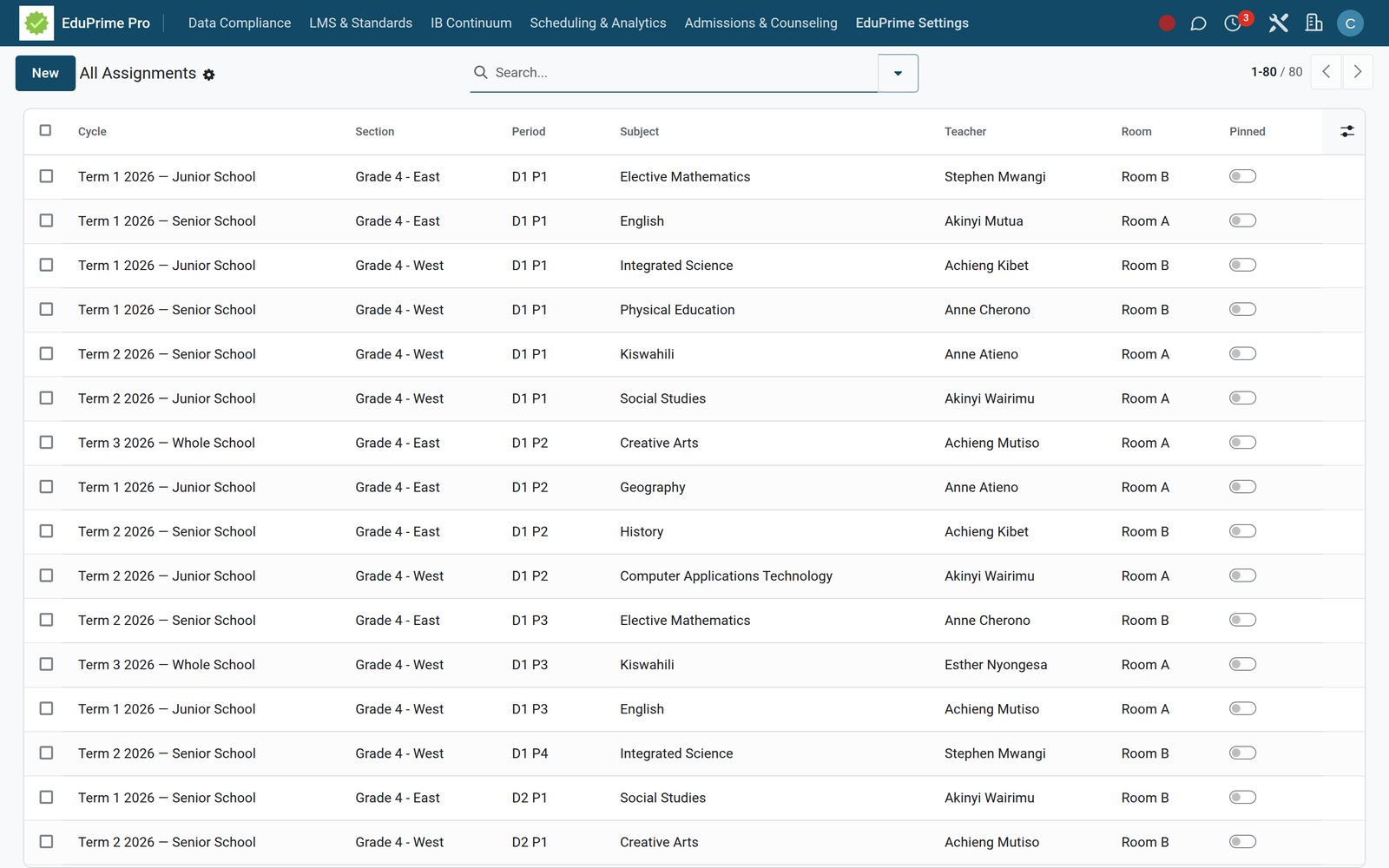
Task: Click EduPrime Pro app title
Action: pos(106,23)
